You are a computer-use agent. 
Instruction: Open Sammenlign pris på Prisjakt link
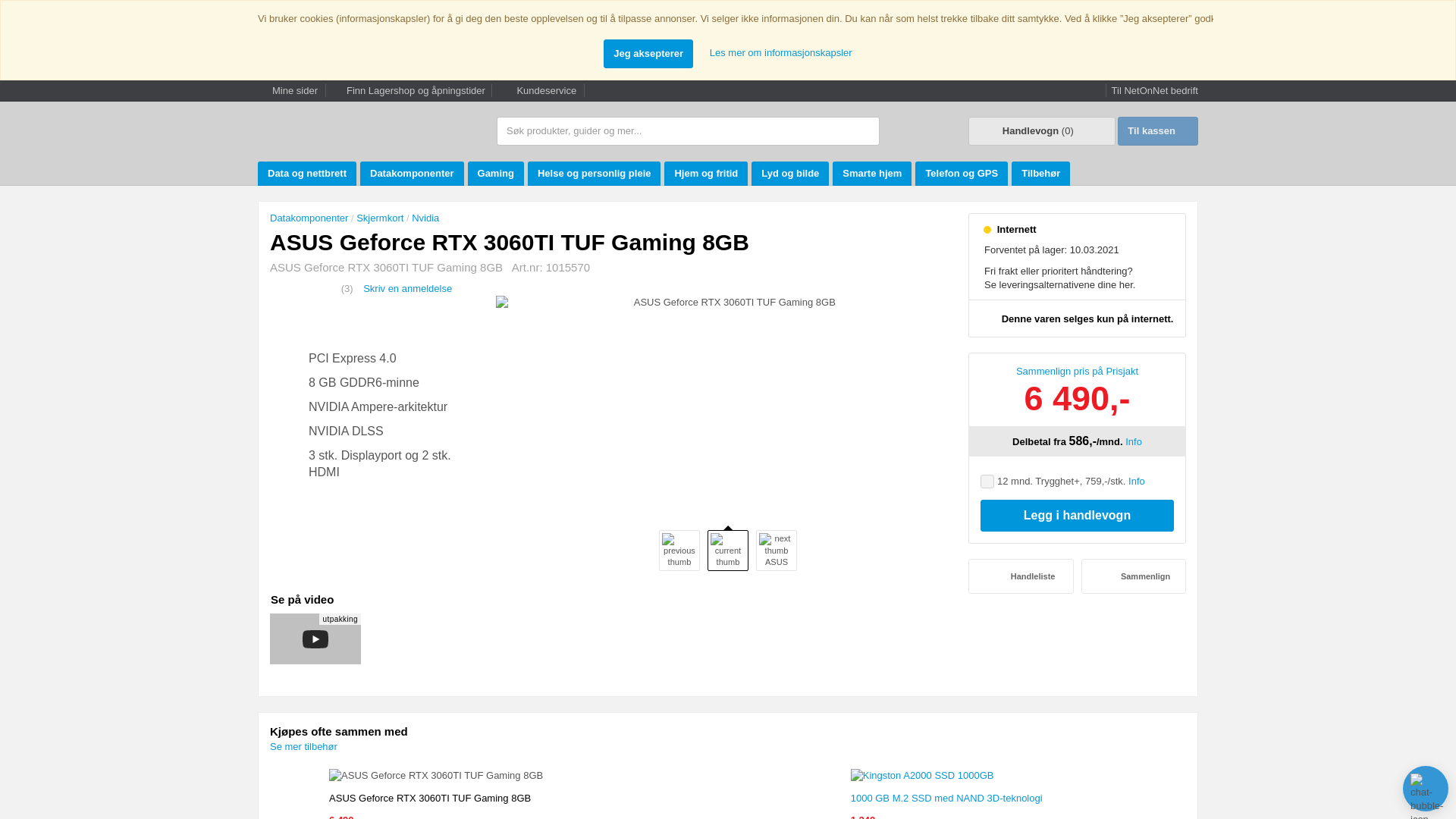tap(1077, 372)
